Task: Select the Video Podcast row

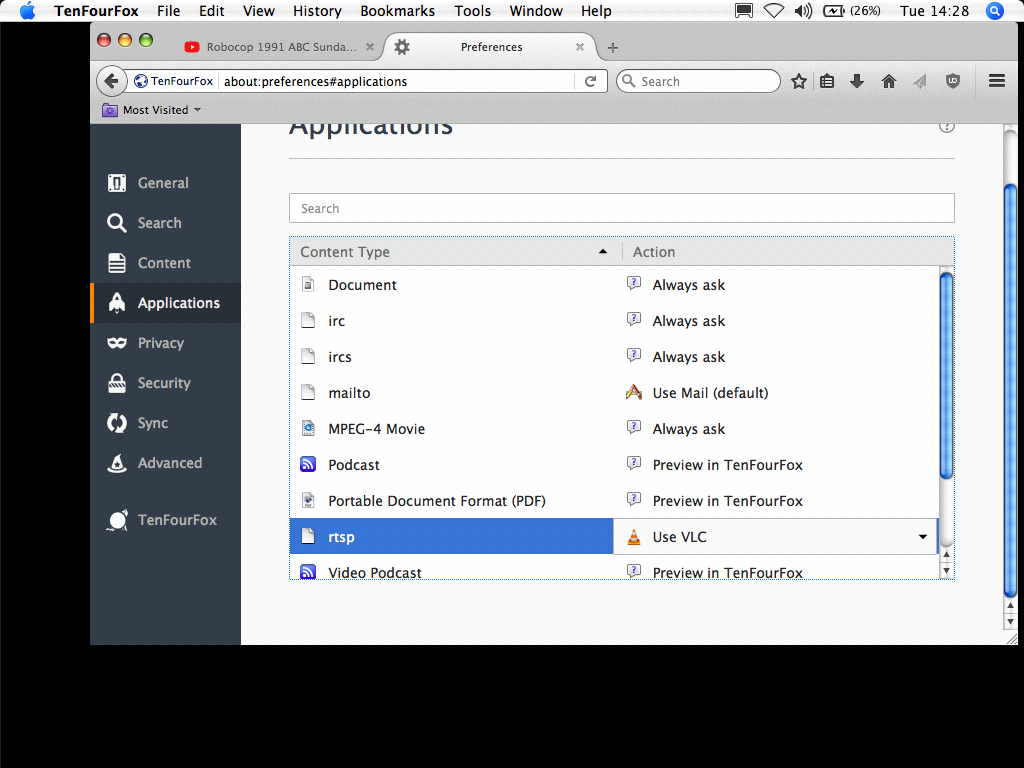Action: (x=614, y=568)
